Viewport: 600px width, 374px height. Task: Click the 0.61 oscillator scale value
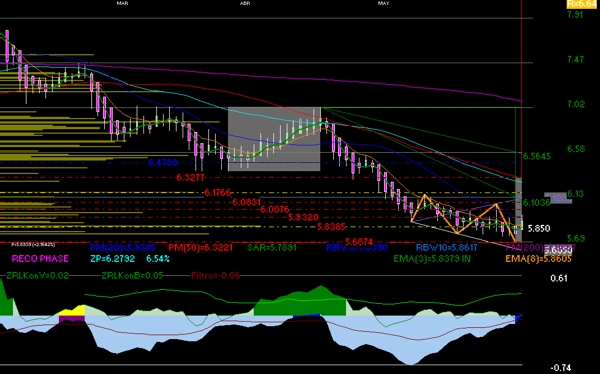(x=559, y=278)
